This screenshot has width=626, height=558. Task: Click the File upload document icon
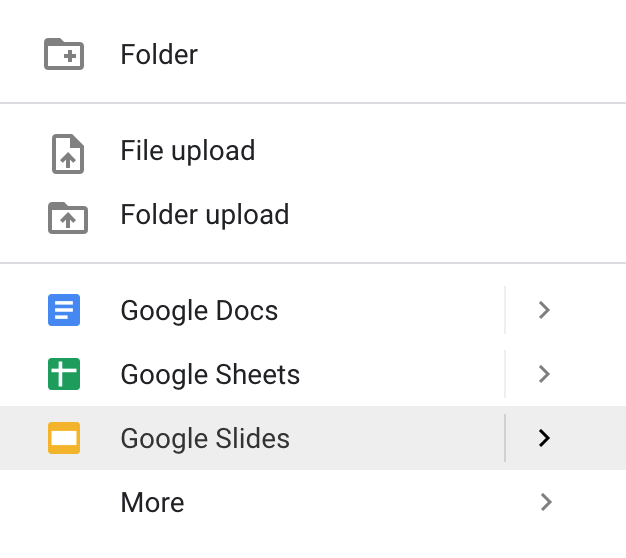[x=68, y=154]
